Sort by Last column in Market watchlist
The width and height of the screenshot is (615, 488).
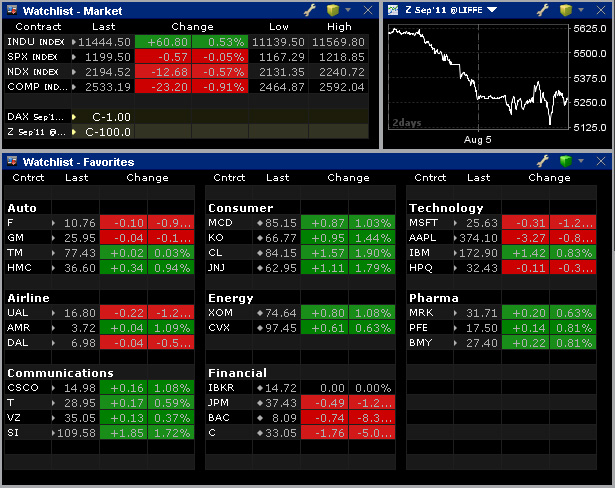[x=104, y=27]
